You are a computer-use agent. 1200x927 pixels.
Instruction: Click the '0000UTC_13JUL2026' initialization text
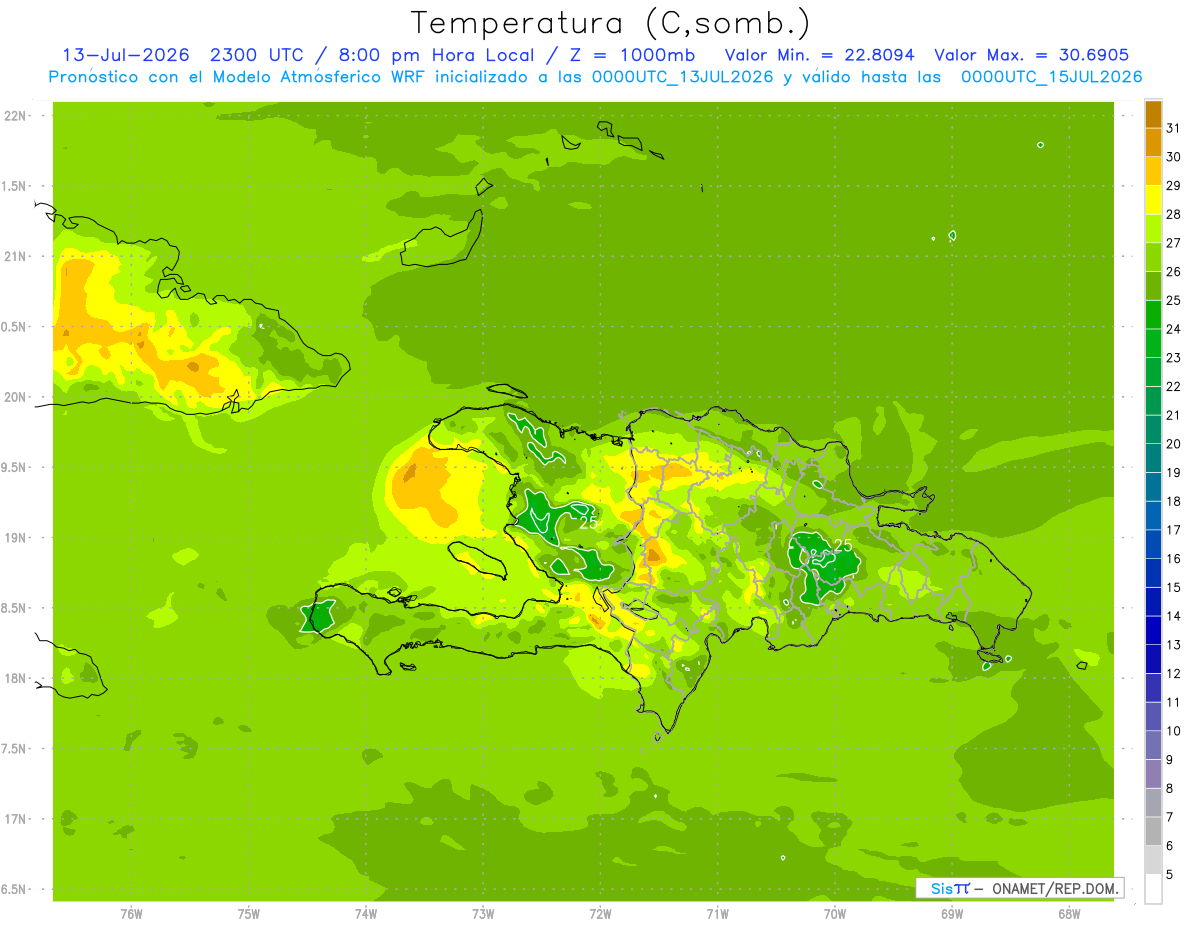click(682, 77)
